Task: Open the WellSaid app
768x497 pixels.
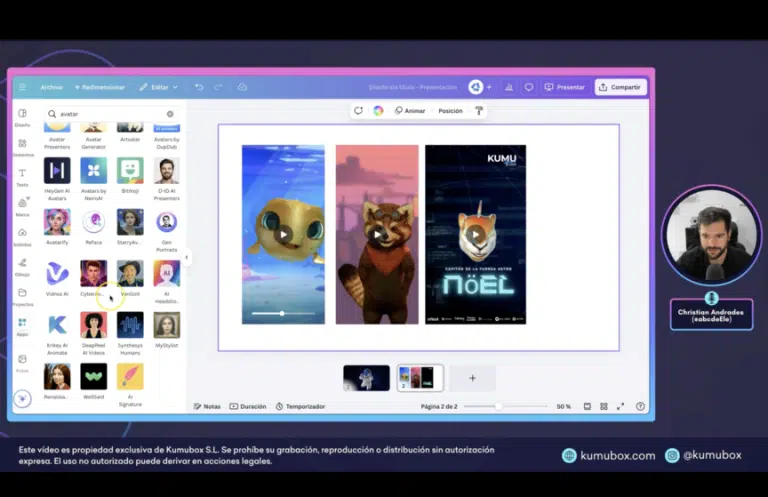Action: pyautogui.click(x=94, y=381)
